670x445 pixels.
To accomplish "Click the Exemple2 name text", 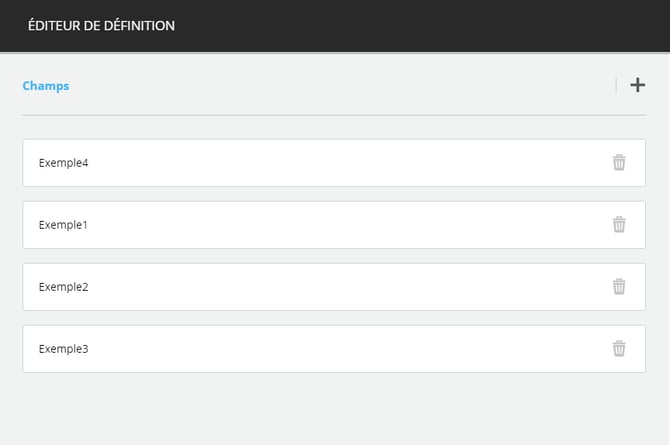I will pyautogui.click(x=63, y=287).
